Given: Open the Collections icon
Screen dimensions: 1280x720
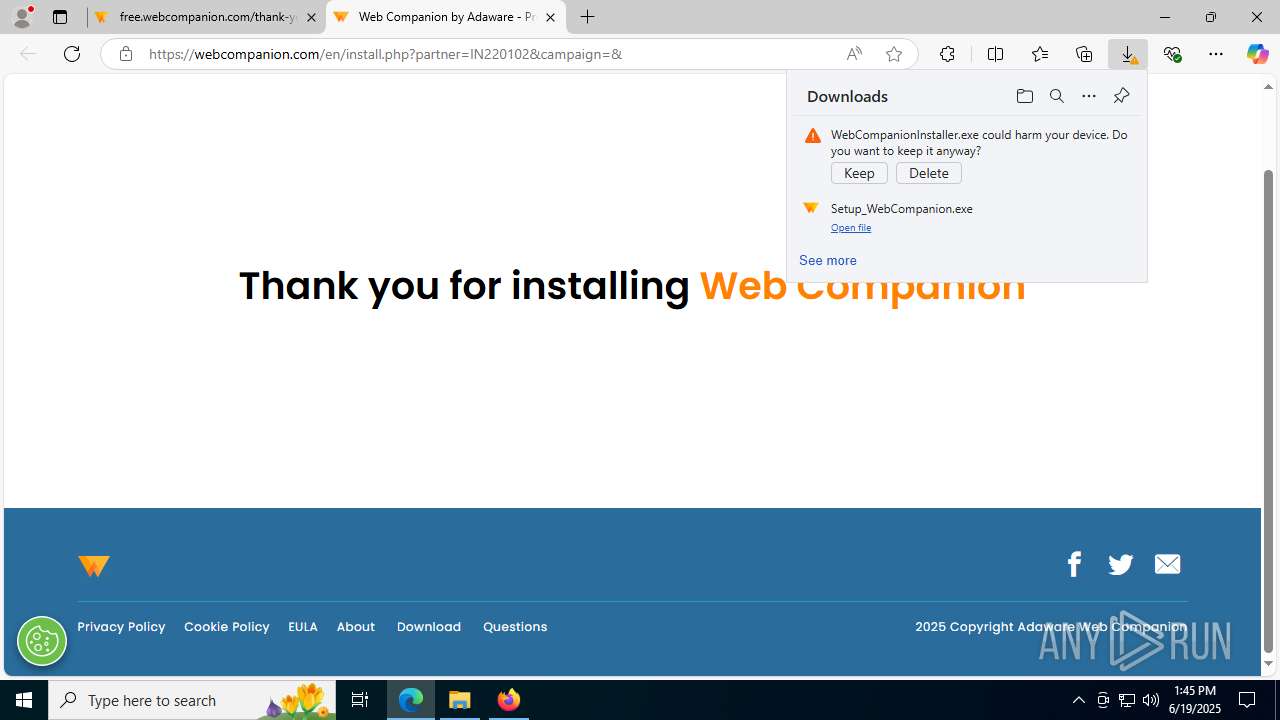Looking at the screenshot, I should [x=1084, y=54].
